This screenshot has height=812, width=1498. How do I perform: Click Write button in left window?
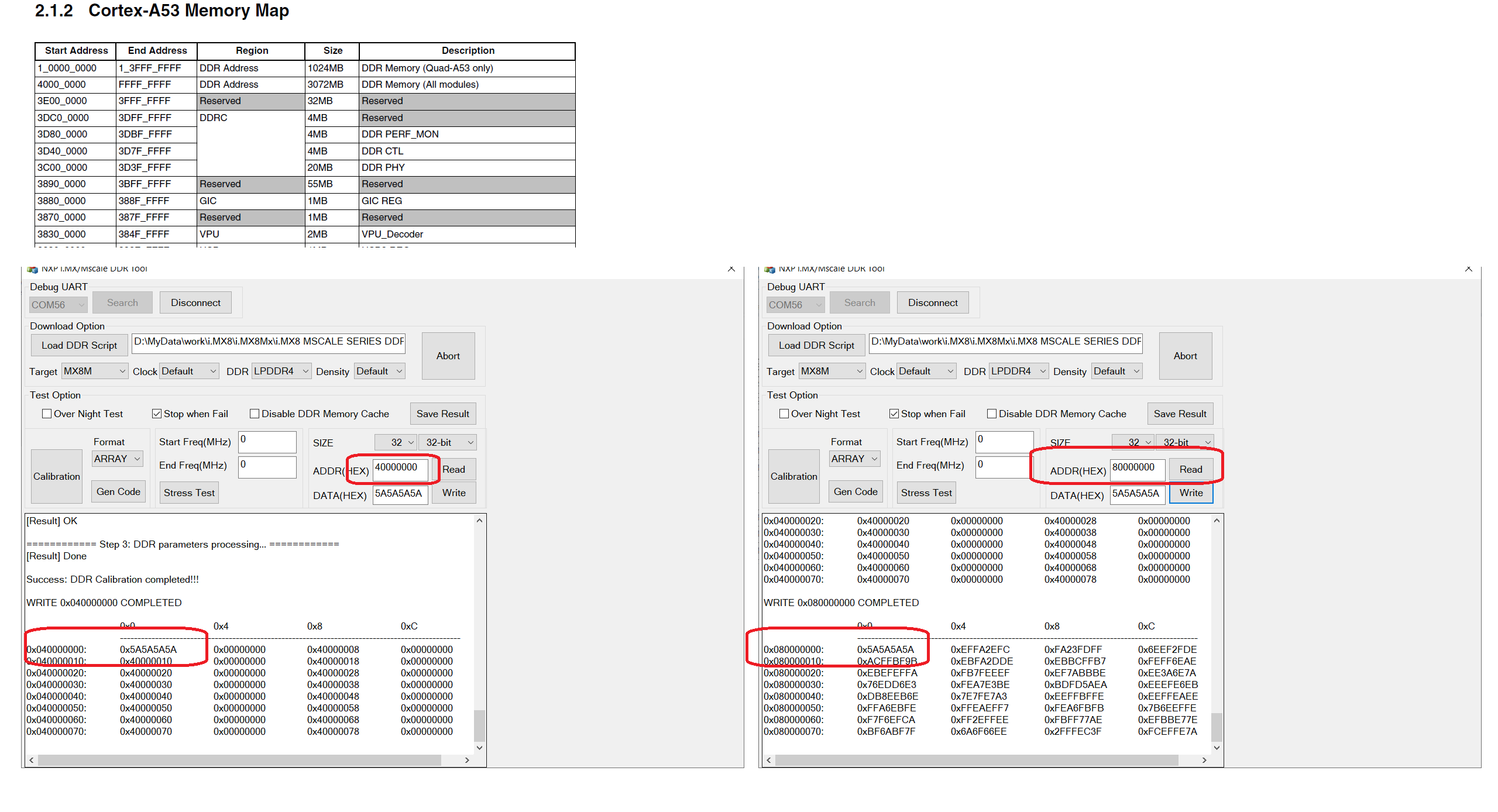pos(453,493)
